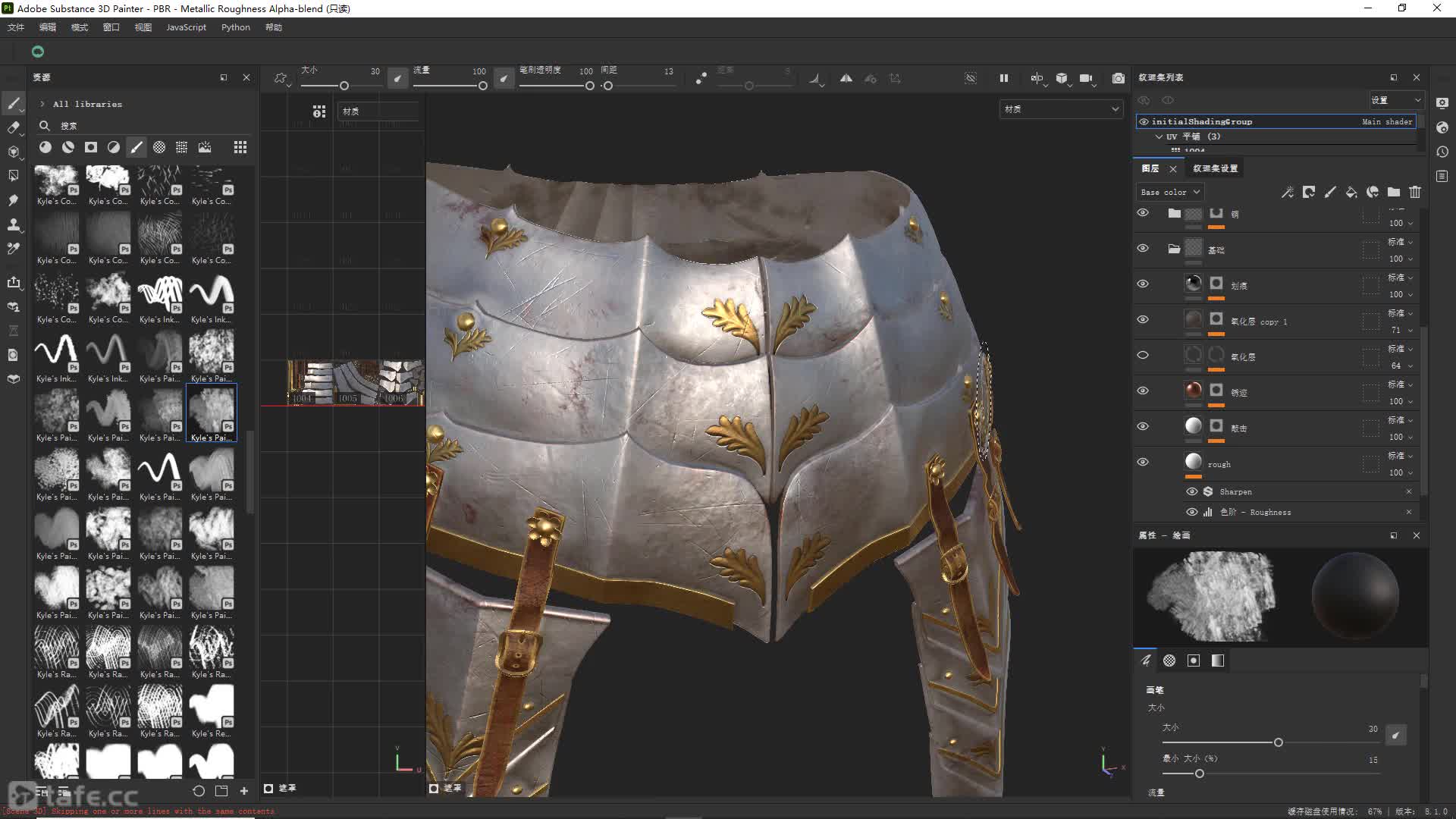Add a fill layer with bucket icon
This screenshot has width=1456, height=819.
[x=1351, y=192]
